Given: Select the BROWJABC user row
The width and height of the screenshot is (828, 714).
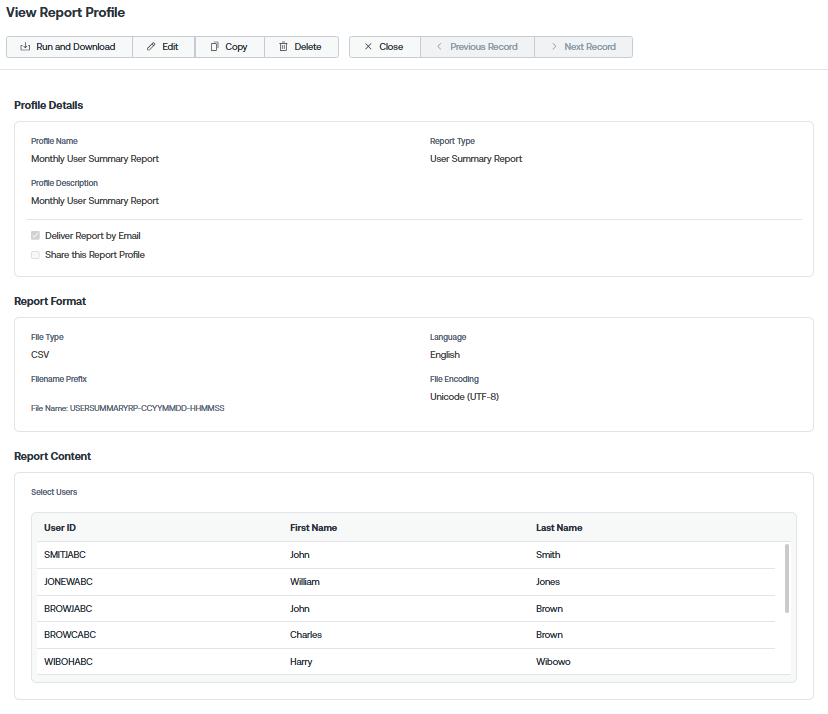Looking at the screenshot, I should pyautogui.click(x=406, y=609).
